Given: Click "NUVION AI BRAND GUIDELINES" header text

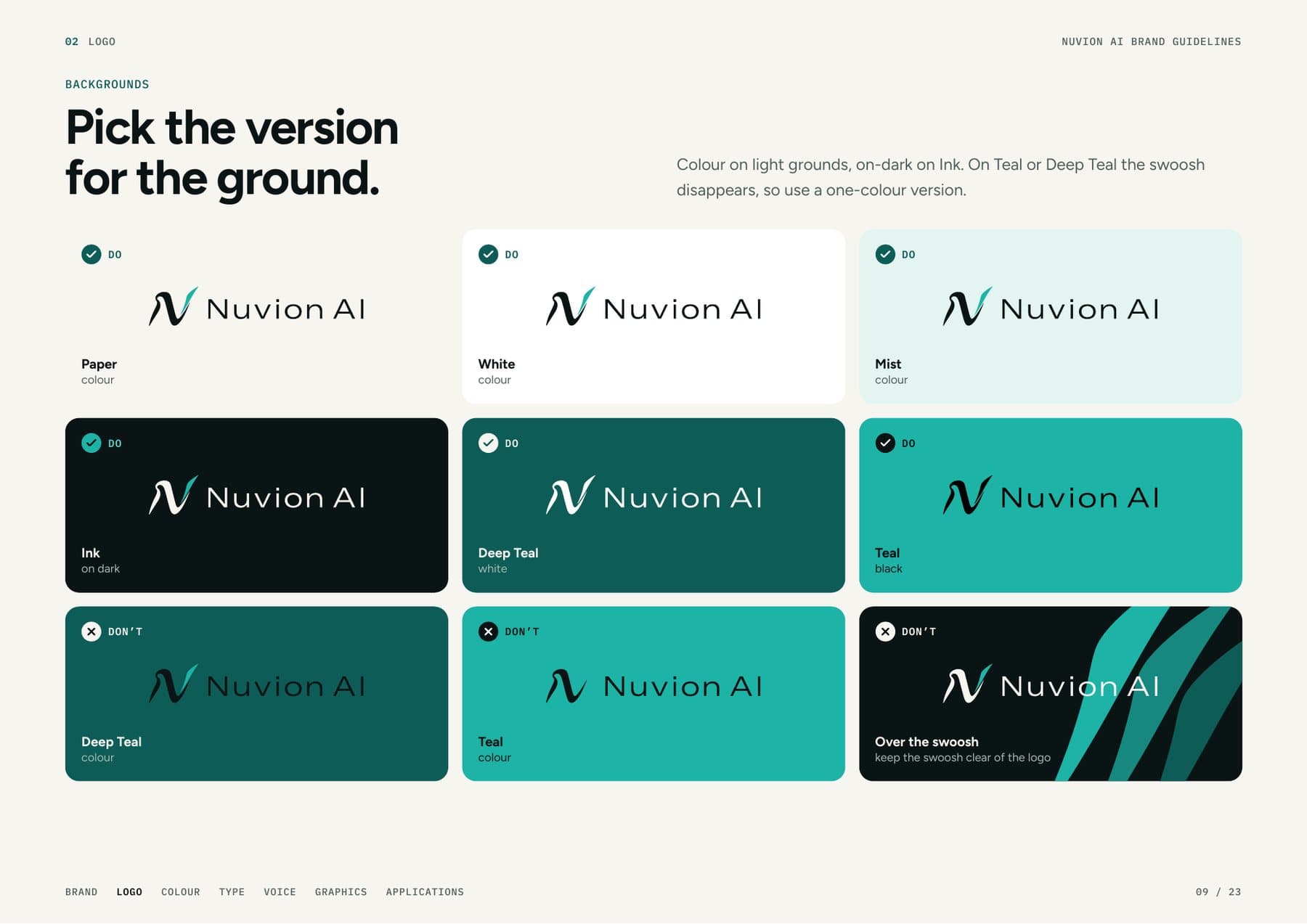Looking at the screenshot, I should tap(1151, 41).
